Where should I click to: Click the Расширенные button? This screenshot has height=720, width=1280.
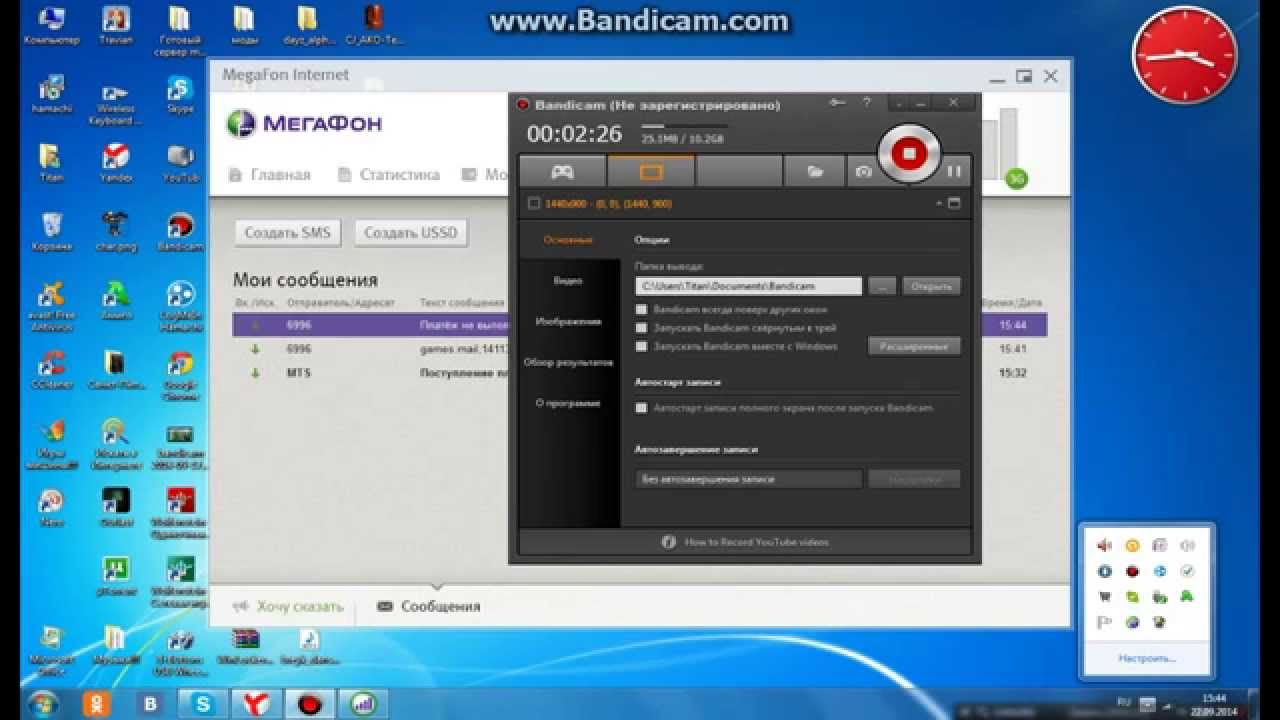(x=914, y=346)
